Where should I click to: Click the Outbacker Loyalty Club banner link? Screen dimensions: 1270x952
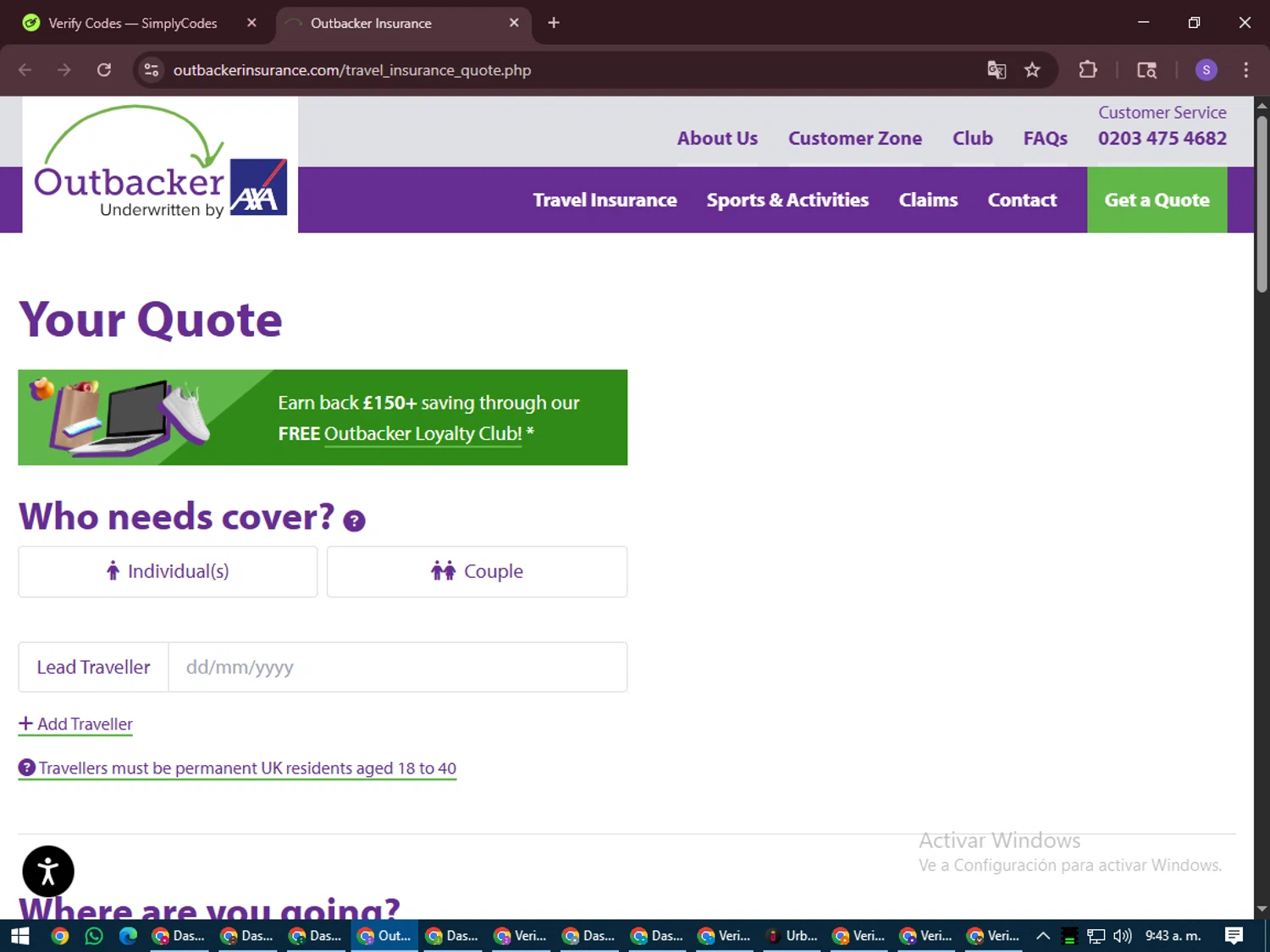[x=422, y=433]
